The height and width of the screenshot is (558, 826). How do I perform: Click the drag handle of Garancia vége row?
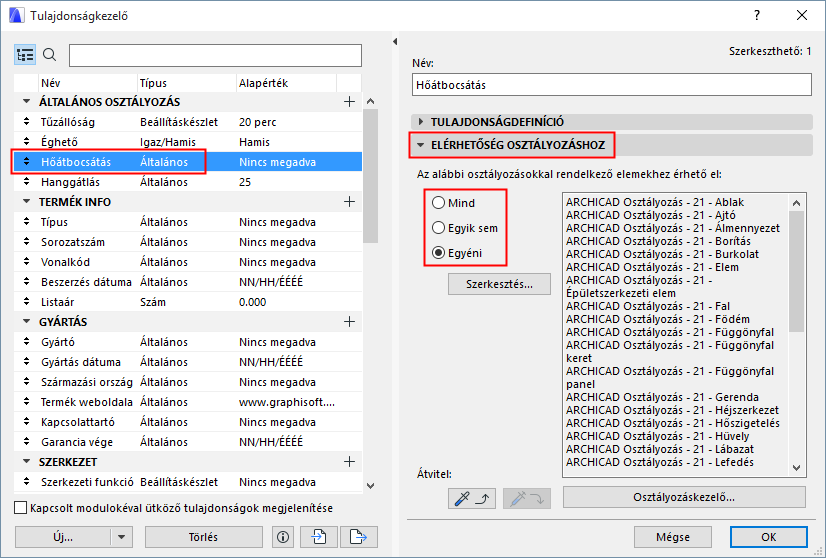click(x=26, y=442)
